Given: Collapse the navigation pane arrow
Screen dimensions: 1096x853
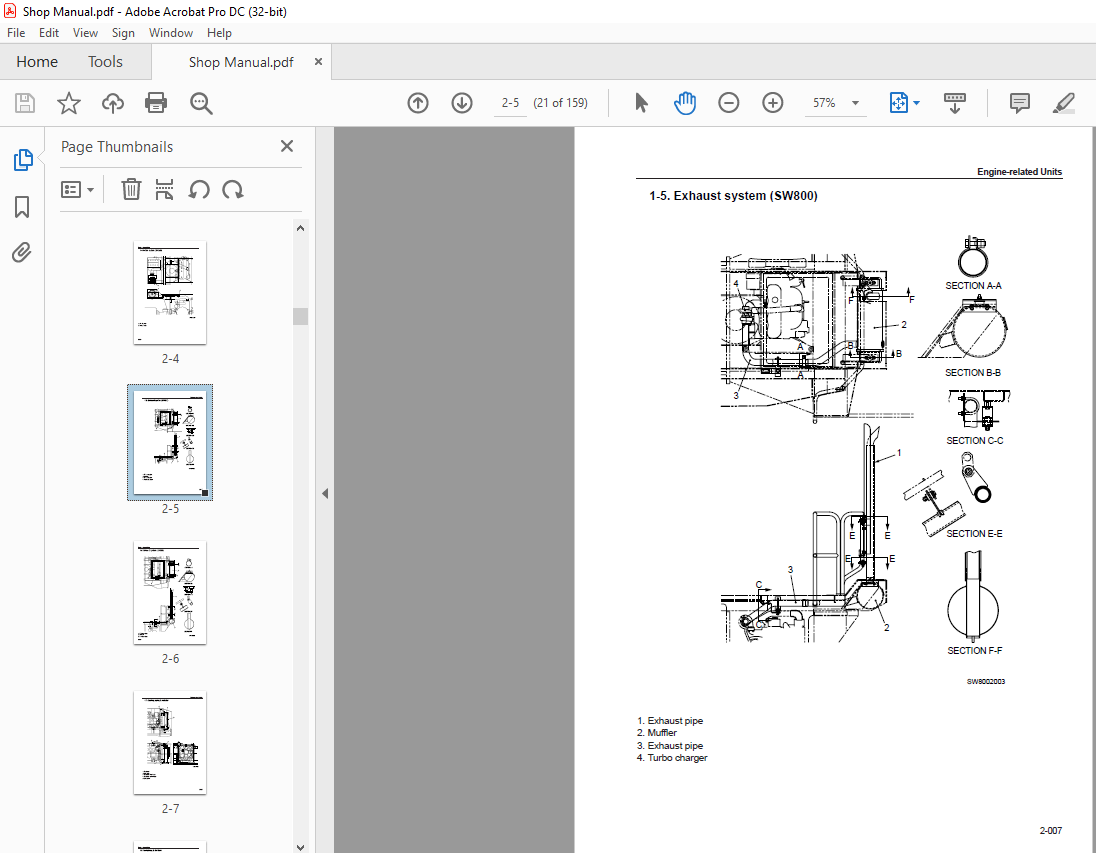Looking at the screenshot, I should [x=325, y=494].
